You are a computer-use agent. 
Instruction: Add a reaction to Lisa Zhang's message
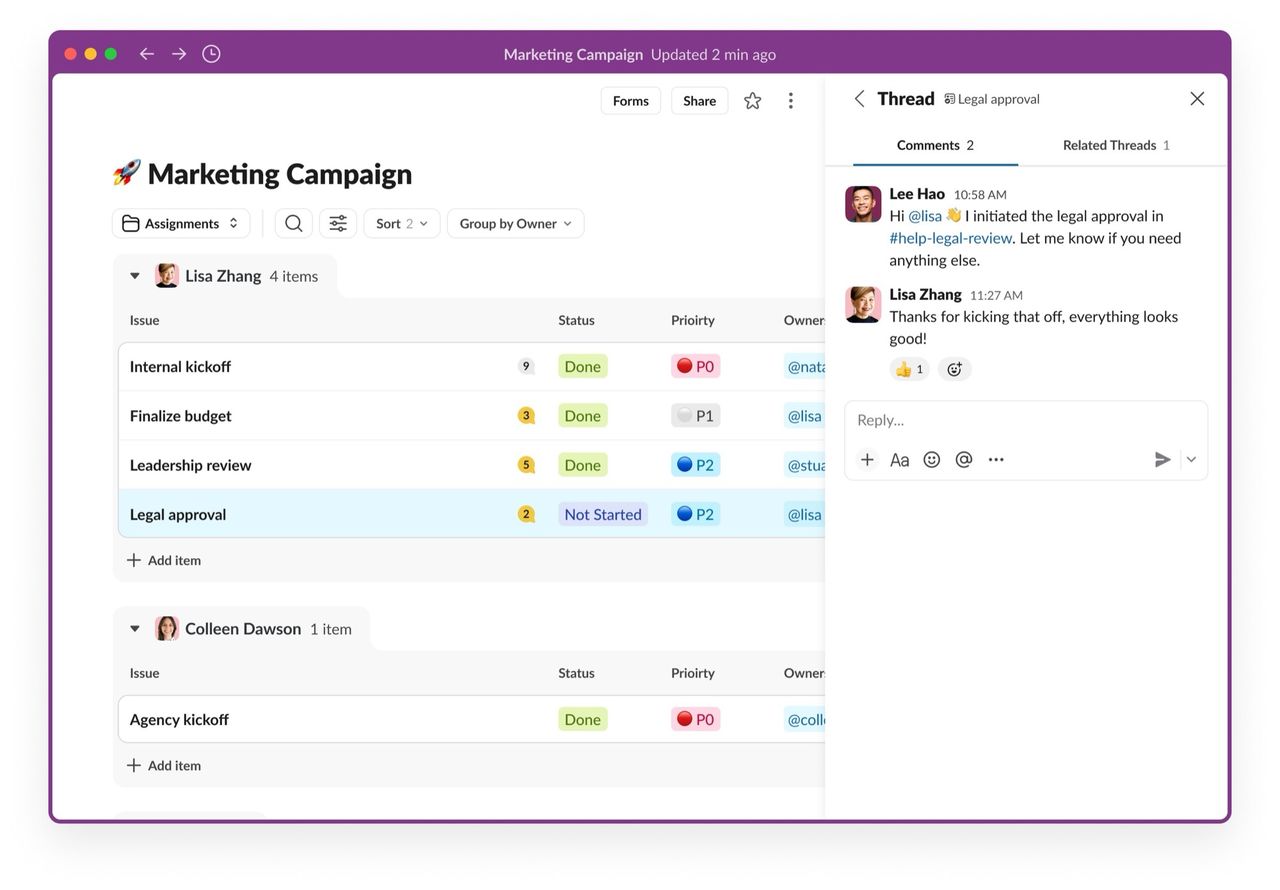point(955,369)
